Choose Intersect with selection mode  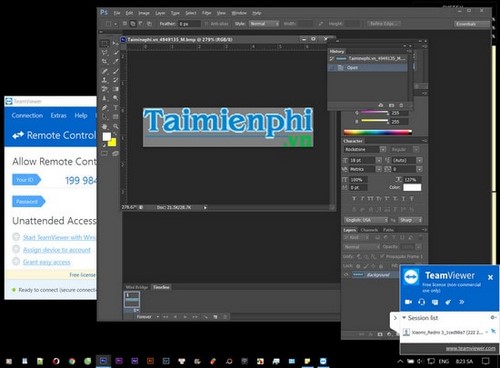point(149,24)
